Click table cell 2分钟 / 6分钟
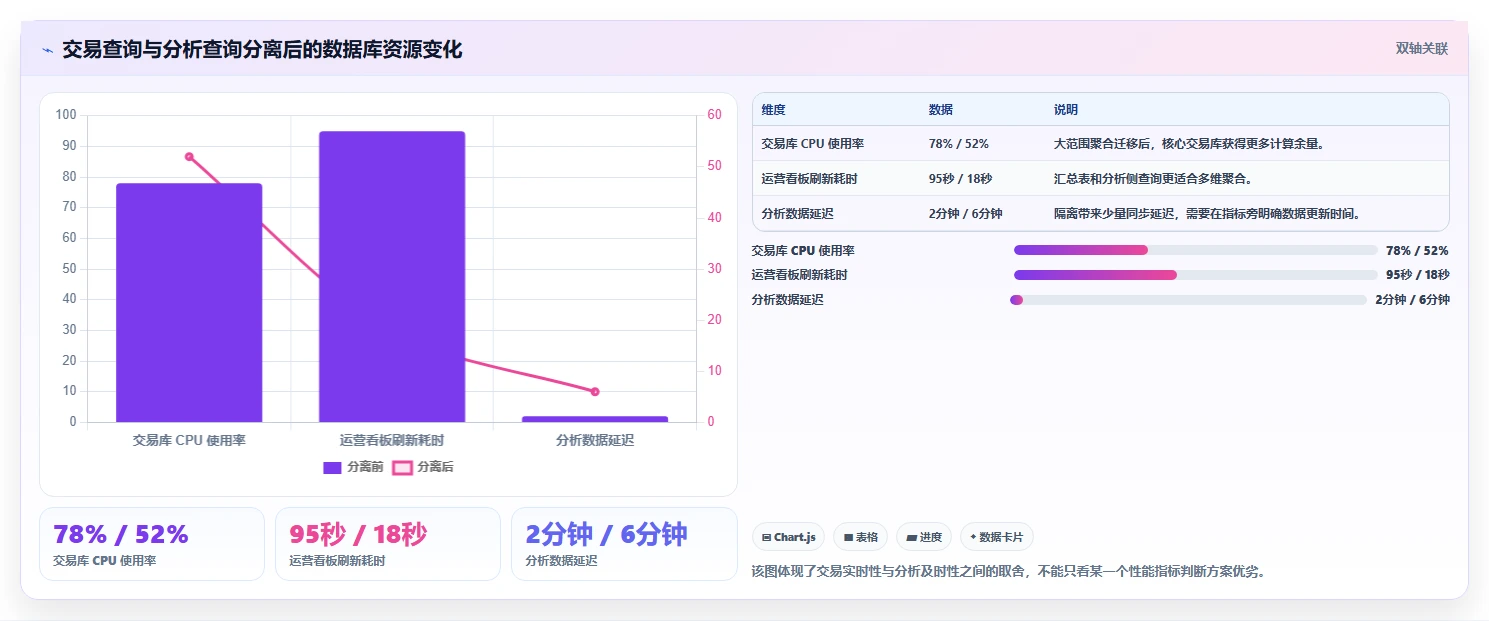 pos(966,214)
